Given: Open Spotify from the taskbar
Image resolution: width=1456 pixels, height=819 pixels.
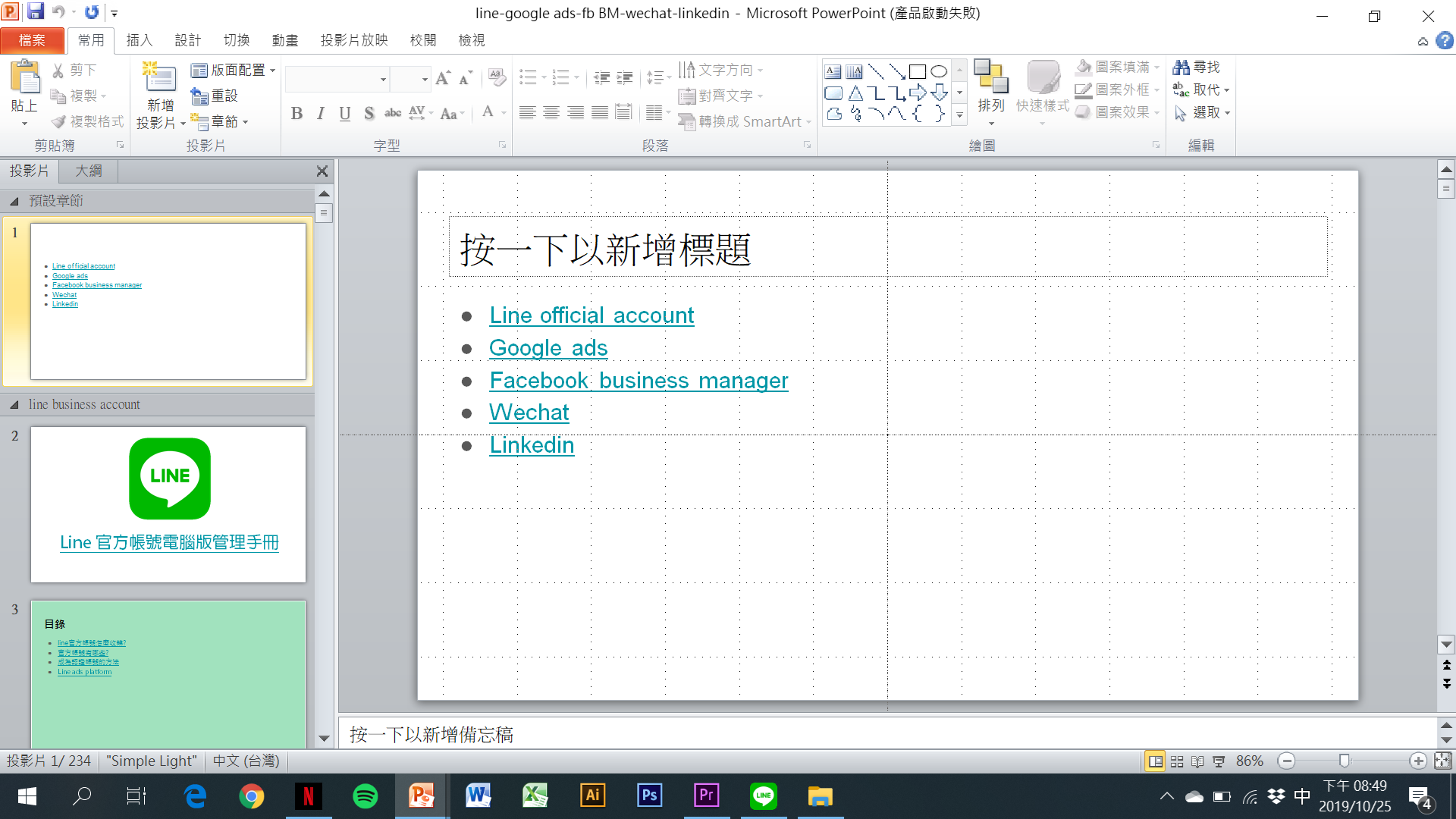Looking at the screenshot, I should (365, 796).
